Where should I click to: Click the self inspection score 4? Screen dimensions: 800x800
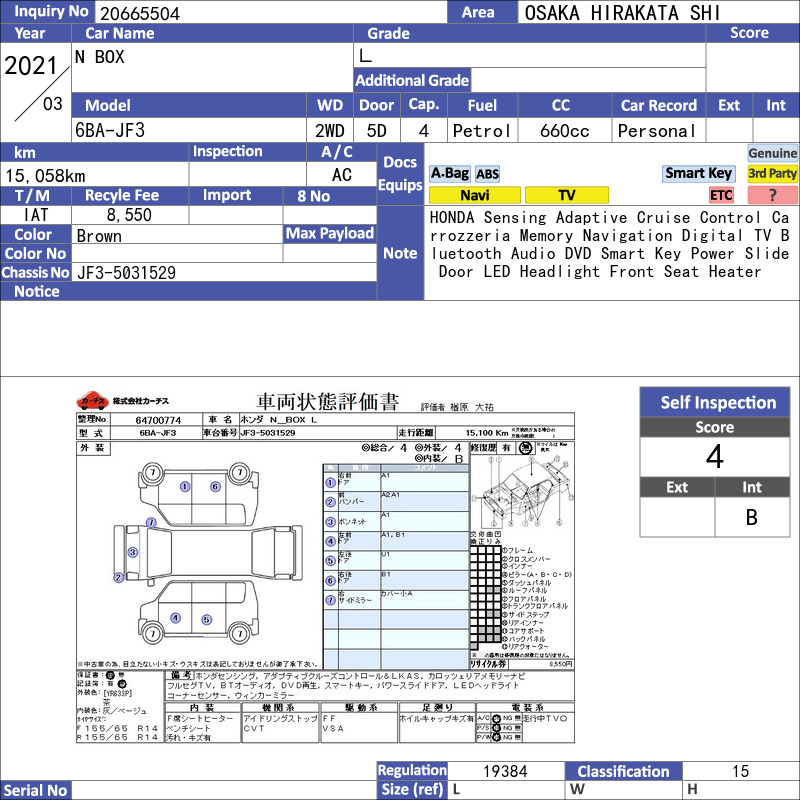point(715,457)
